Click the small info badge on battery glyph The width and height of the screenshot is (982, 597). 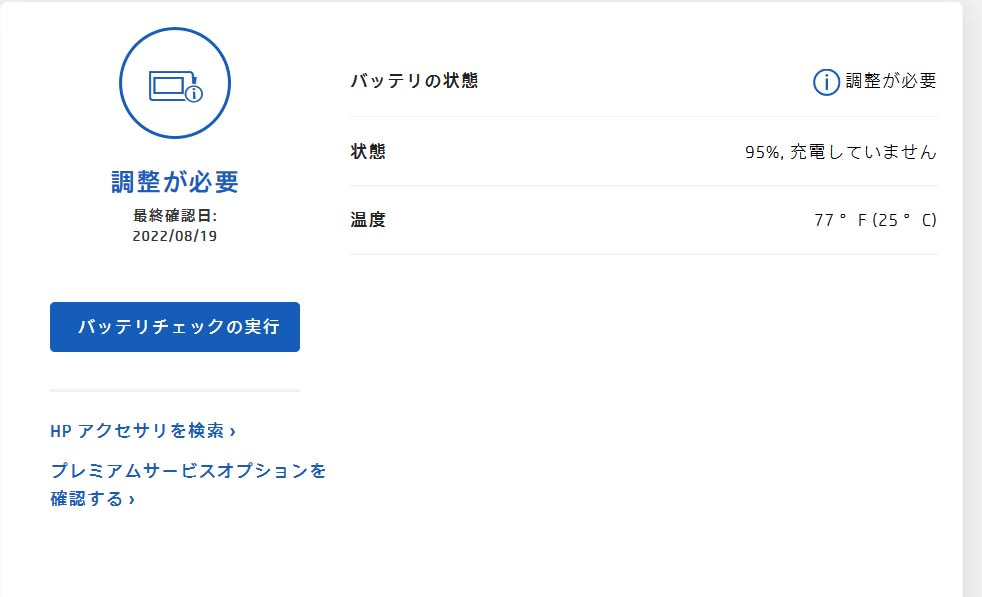(194, 94)
